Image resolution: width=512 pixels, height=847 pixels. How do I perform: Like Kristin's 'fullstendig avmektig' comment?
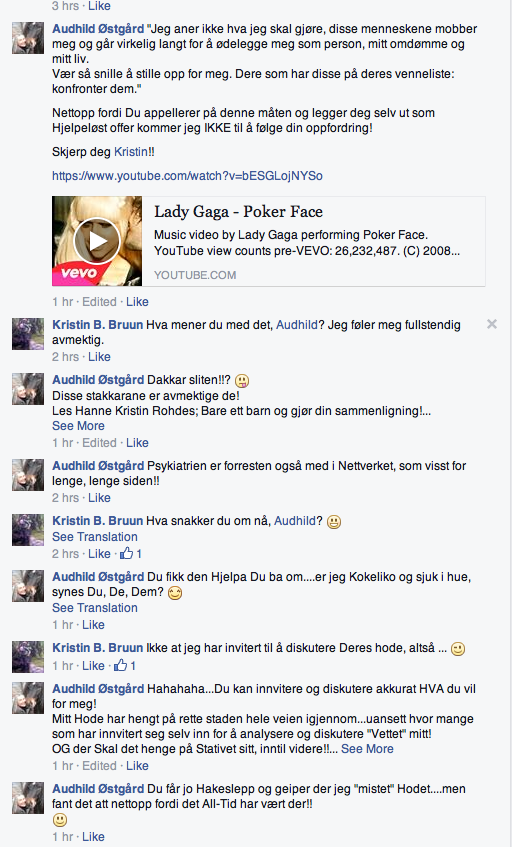tap(99, 357)
